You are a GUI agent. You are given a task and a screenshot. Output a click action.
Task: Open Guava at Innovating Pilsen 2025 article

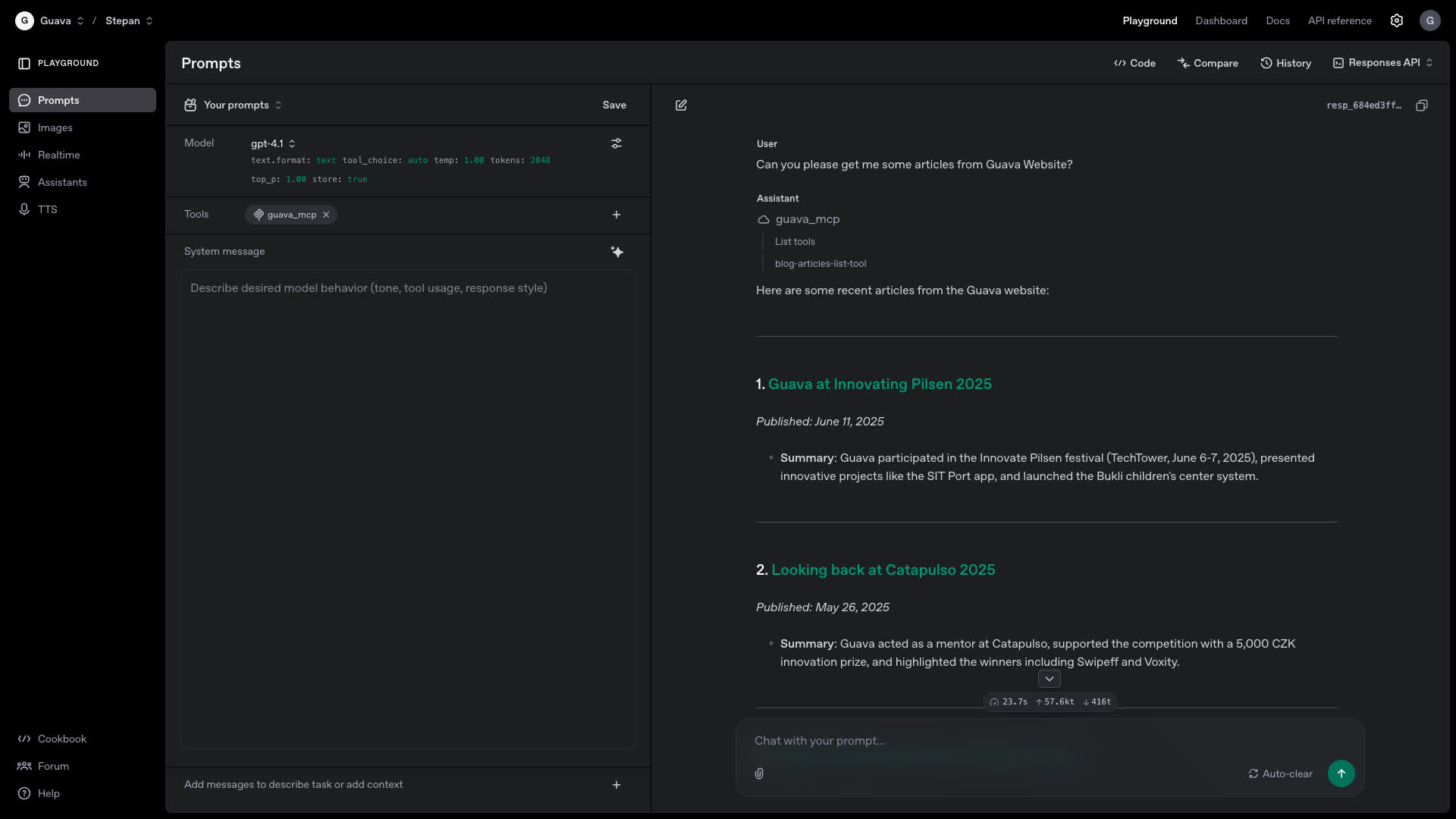point(880,384)
